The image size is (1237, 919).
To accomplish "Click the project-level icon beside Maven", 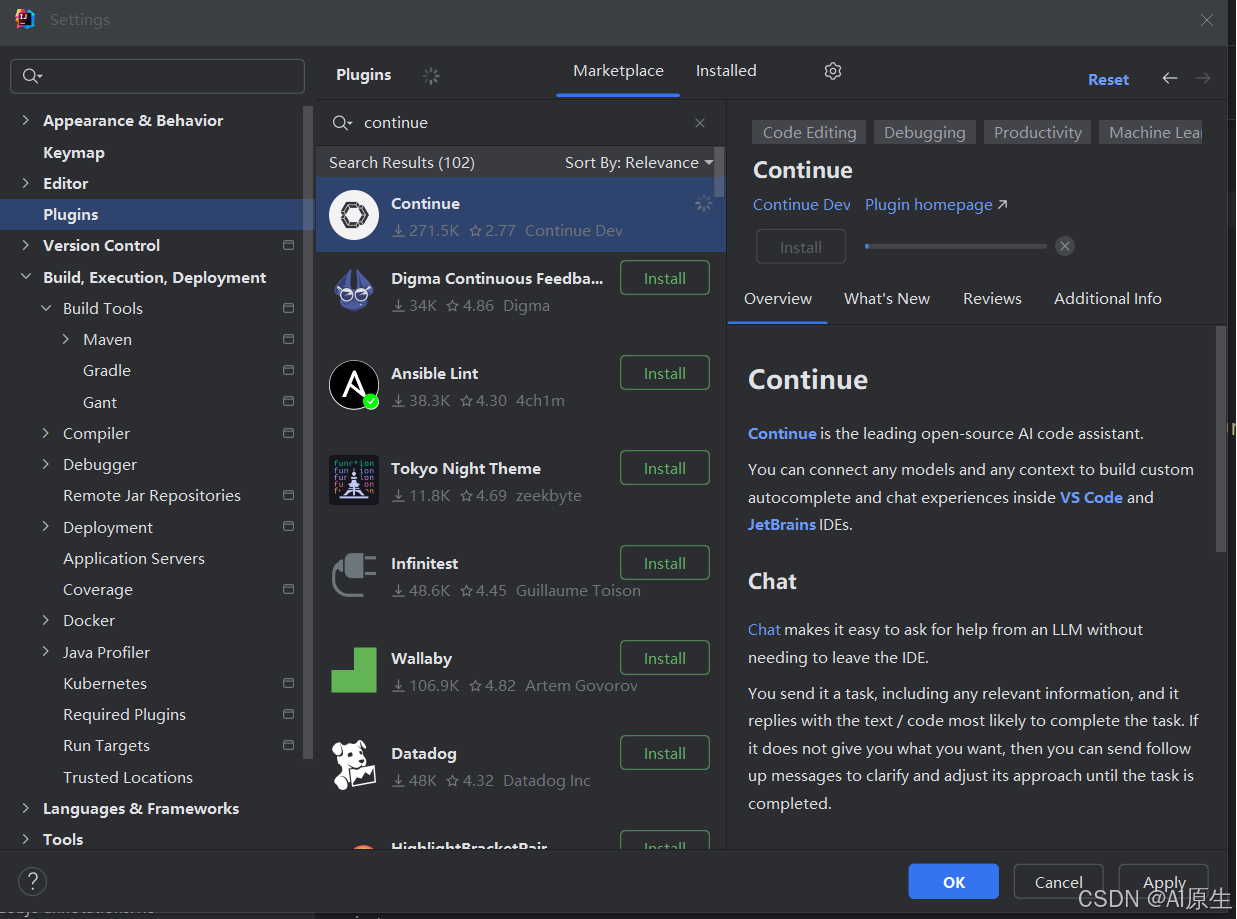I will point(288,340).
